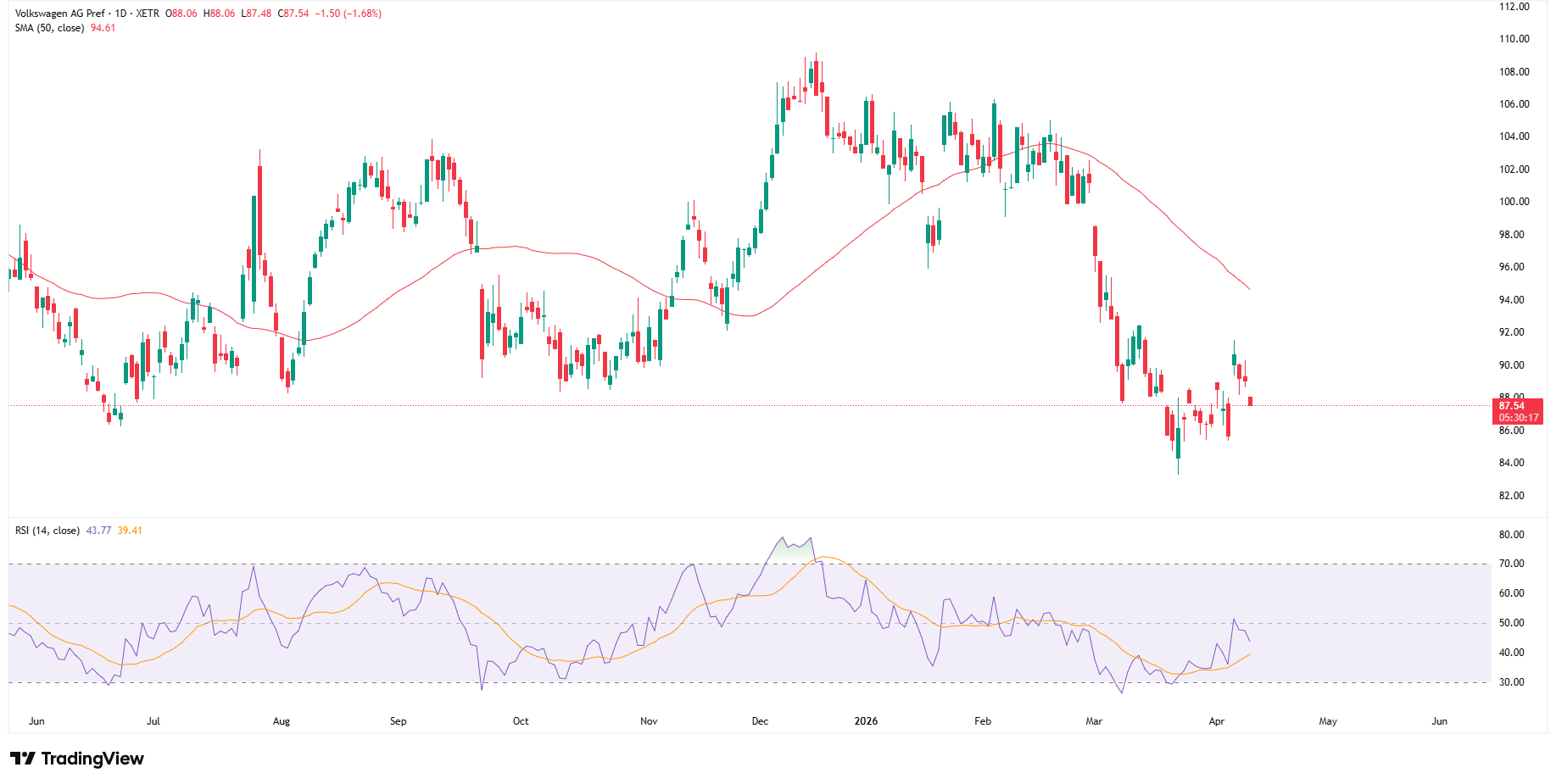Image resolution: width=1556 pixels, height=784 pixels.
Task: Click the 110.00 price axis label
Action: [1514, 39]
